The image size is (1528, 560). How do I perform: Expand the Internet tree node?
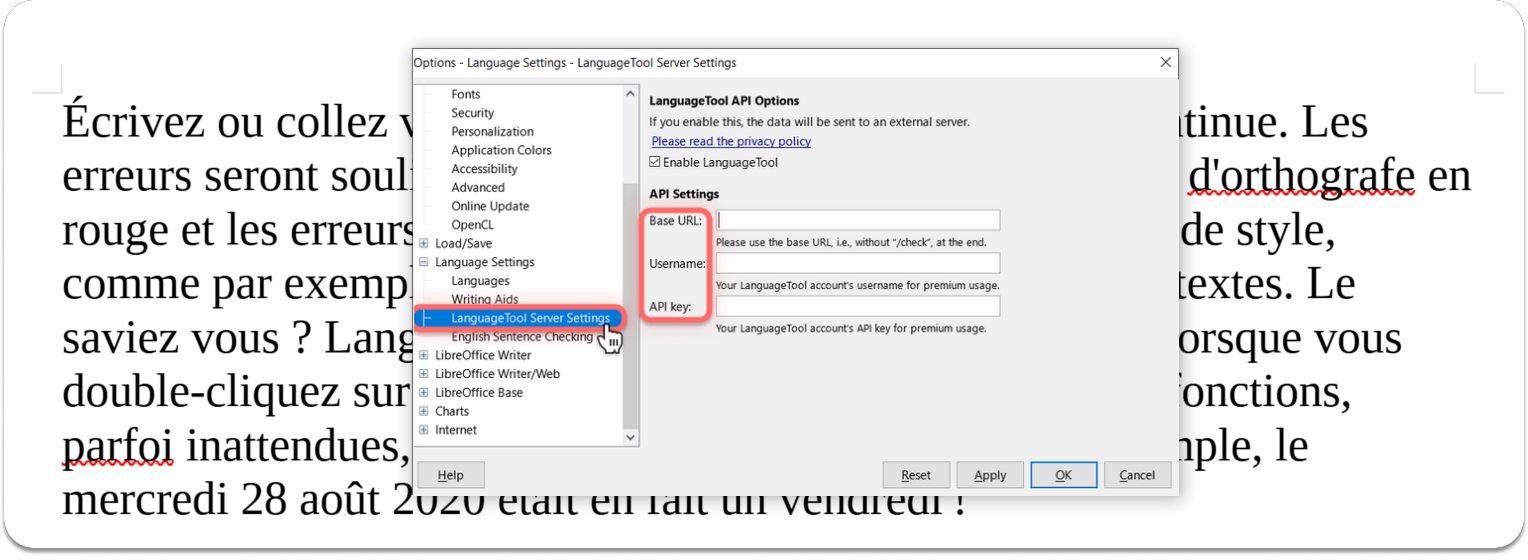click(x=424, y=430)
